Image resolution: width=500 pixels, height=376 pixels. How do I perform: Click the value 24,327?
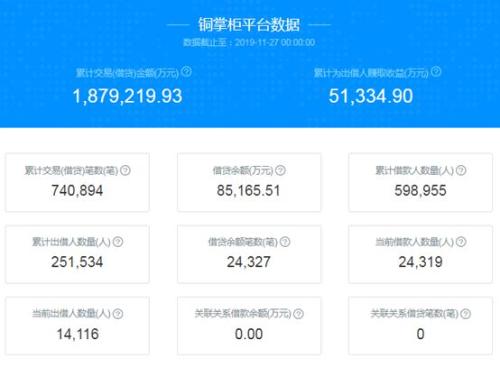(249, 262)
